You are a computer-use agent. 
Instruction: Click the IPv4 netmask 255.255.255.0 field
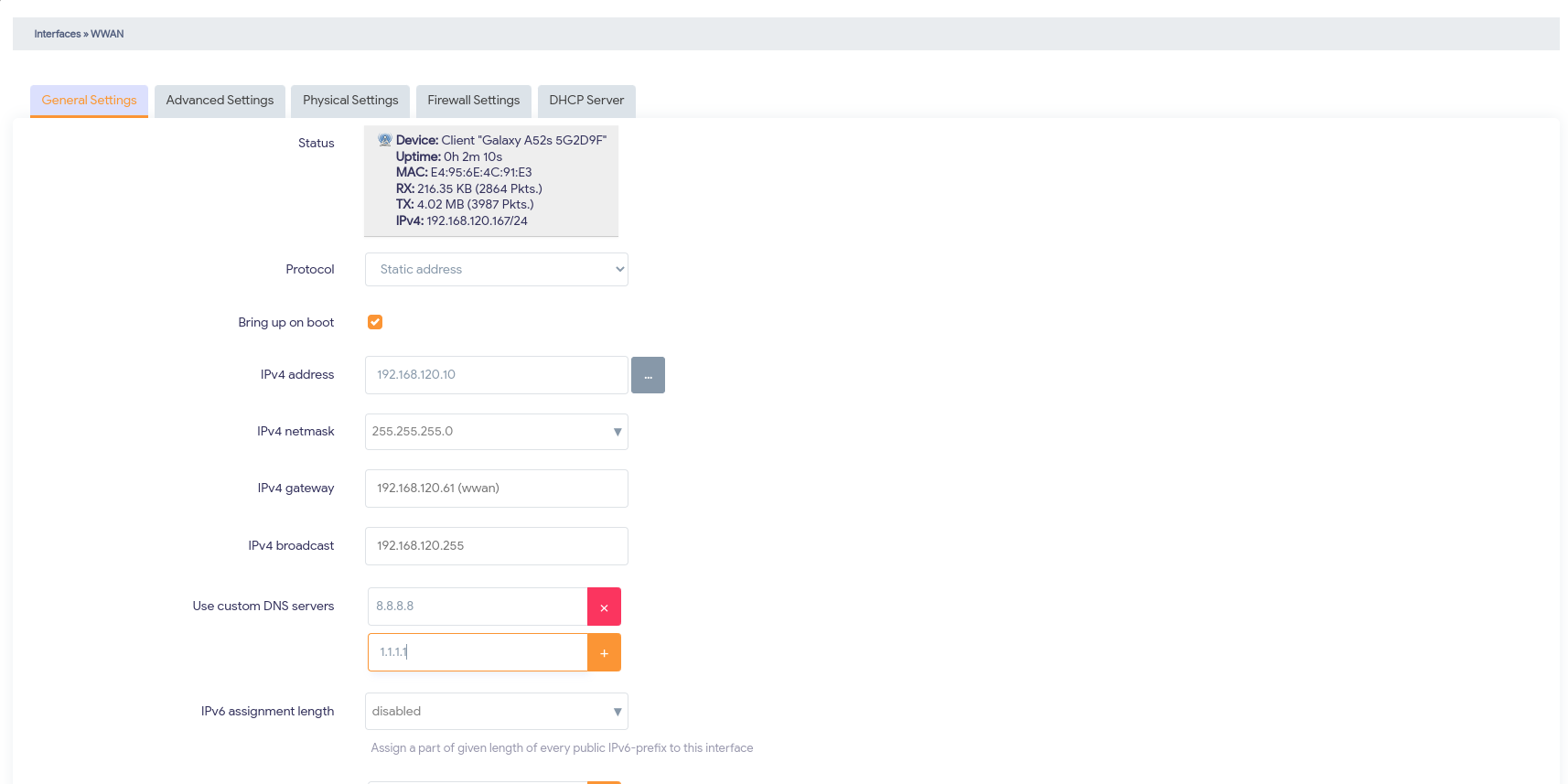(485, 432)
